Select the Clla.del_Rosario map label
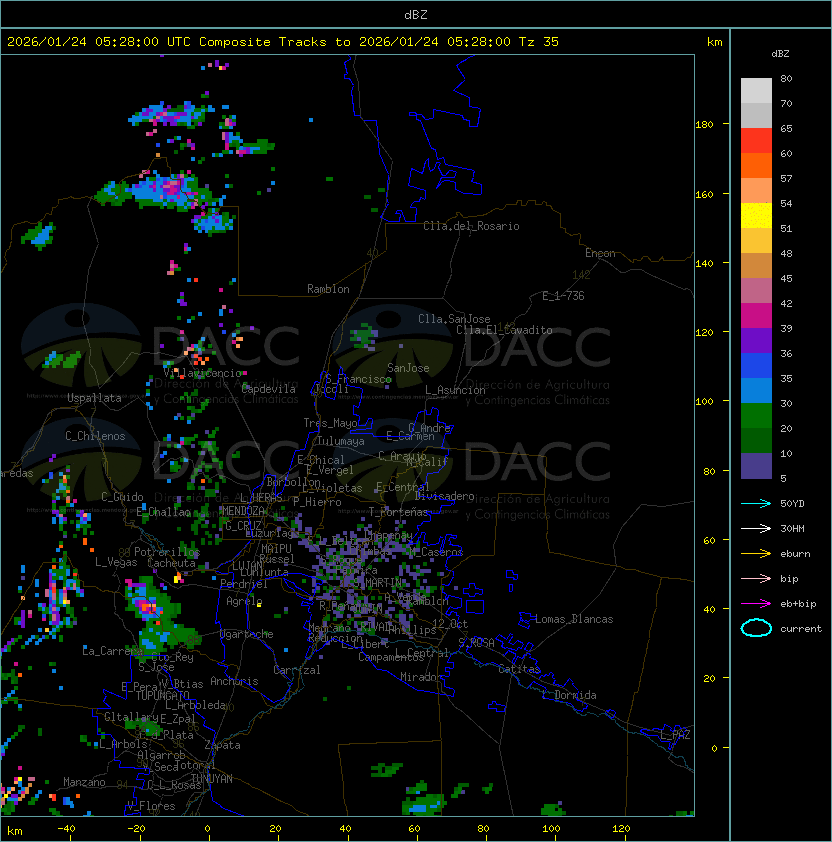Viewport: 832px width, 842px height. (x=471, y=226)
